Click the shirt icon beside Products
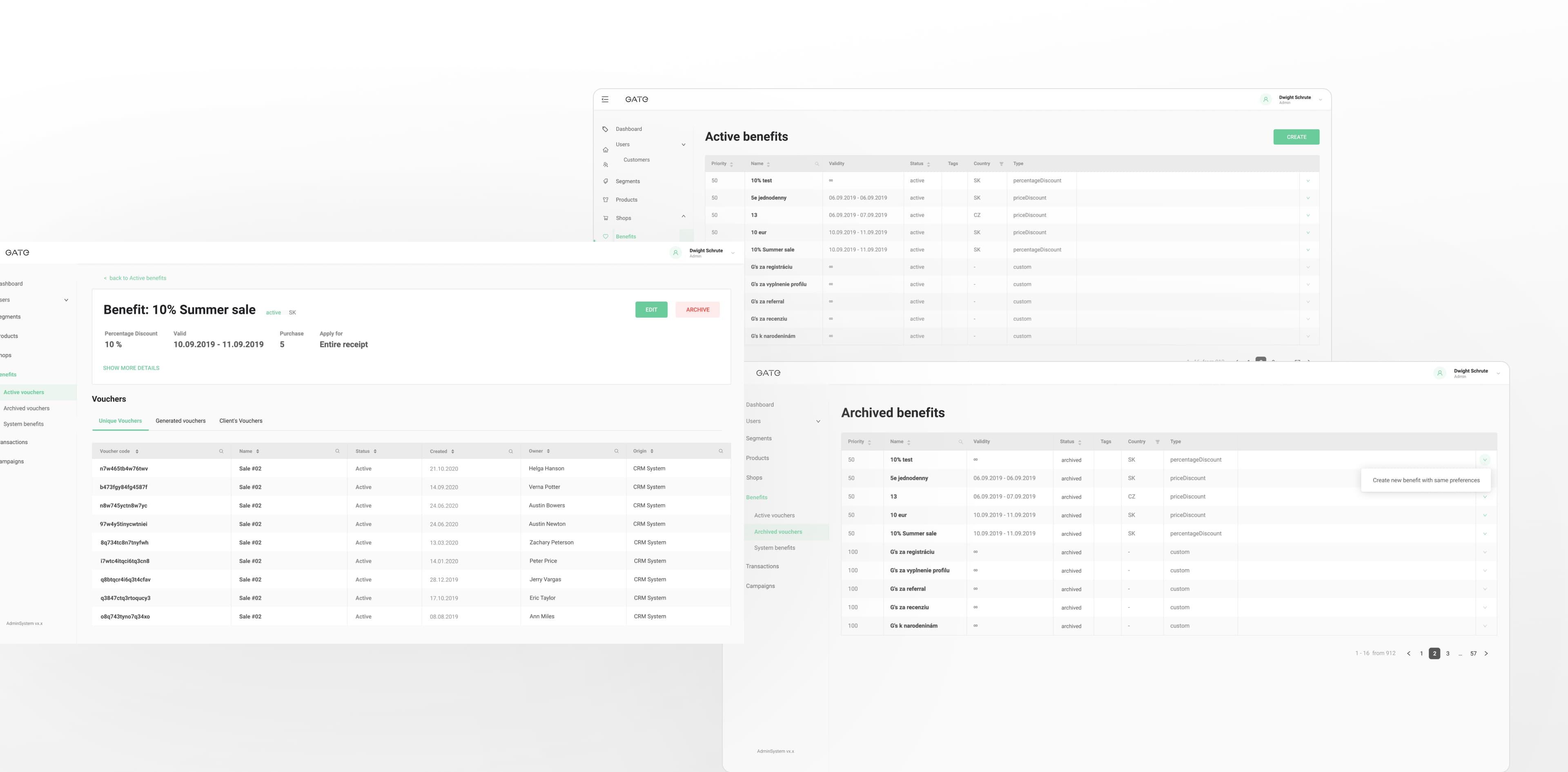Image resolution: width=1568 pixels, height=772 pixels. click(x=605, y=200)
